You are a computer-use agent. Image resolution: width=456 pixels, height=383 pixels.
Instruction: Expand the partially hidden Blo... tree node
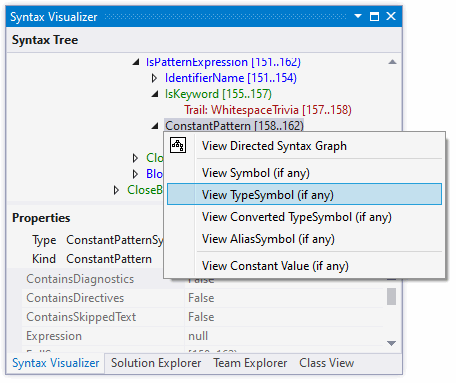click(135, 174)
